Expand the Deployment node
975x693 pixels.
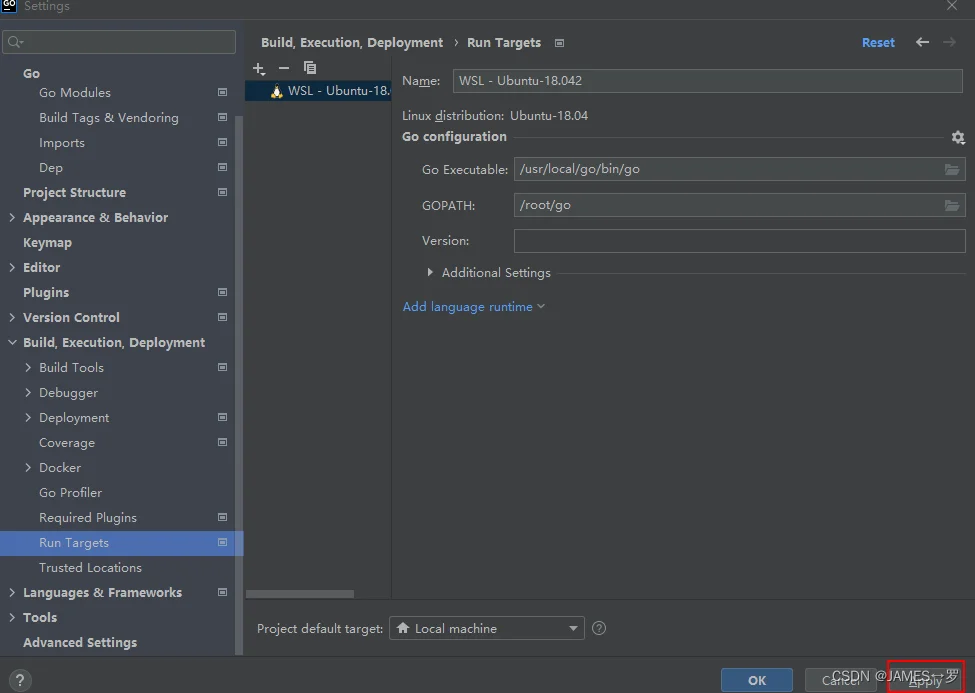point(28,417)
